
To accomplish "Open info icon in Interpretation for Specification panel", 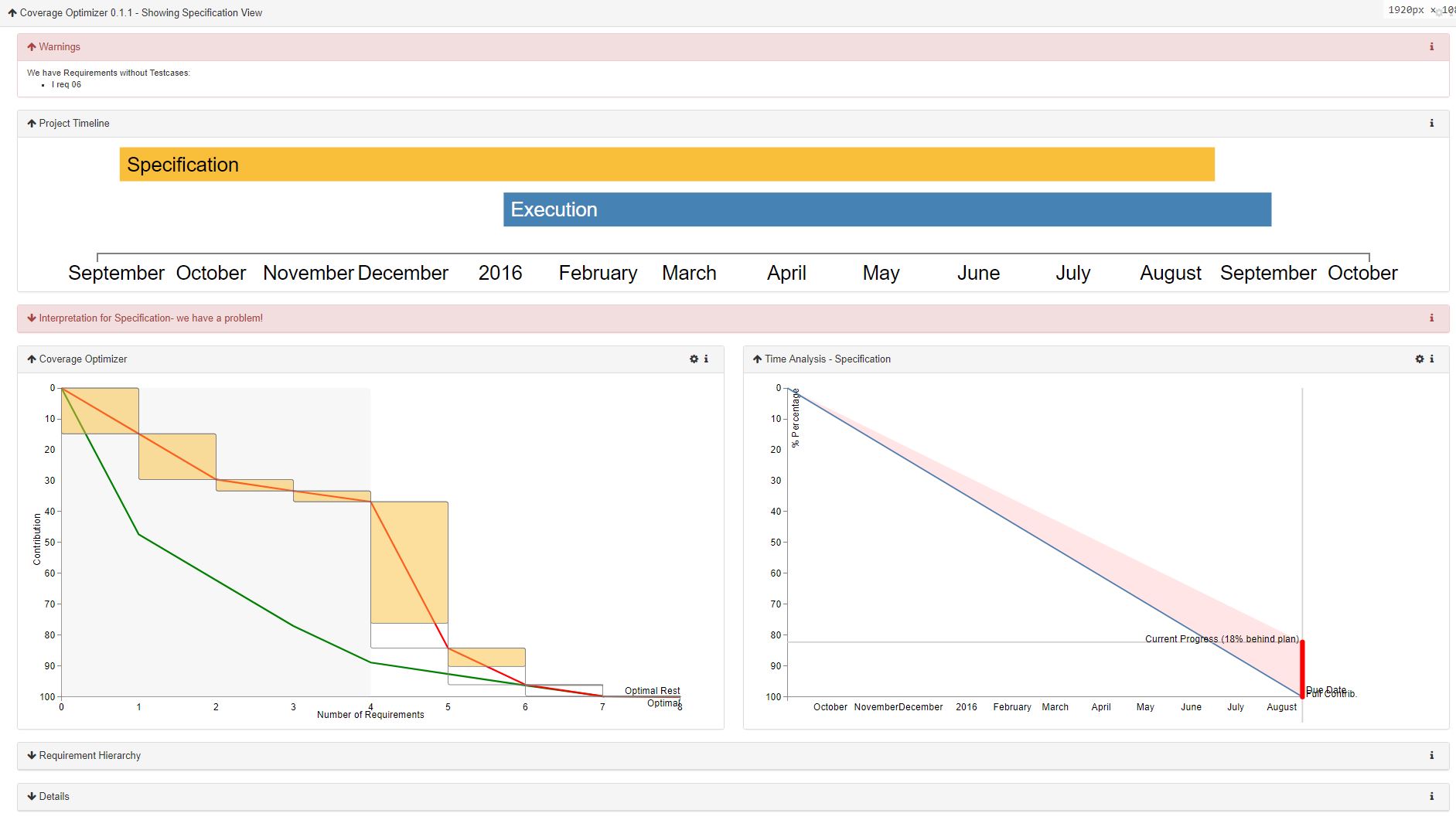I will 1431,318.
